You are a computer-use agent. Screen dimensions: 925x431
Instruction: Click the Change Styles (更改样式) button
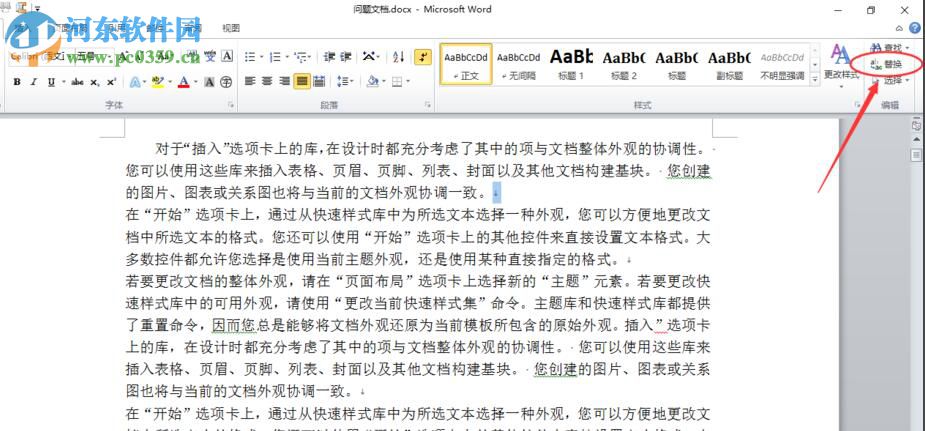(x=841, y=65)
